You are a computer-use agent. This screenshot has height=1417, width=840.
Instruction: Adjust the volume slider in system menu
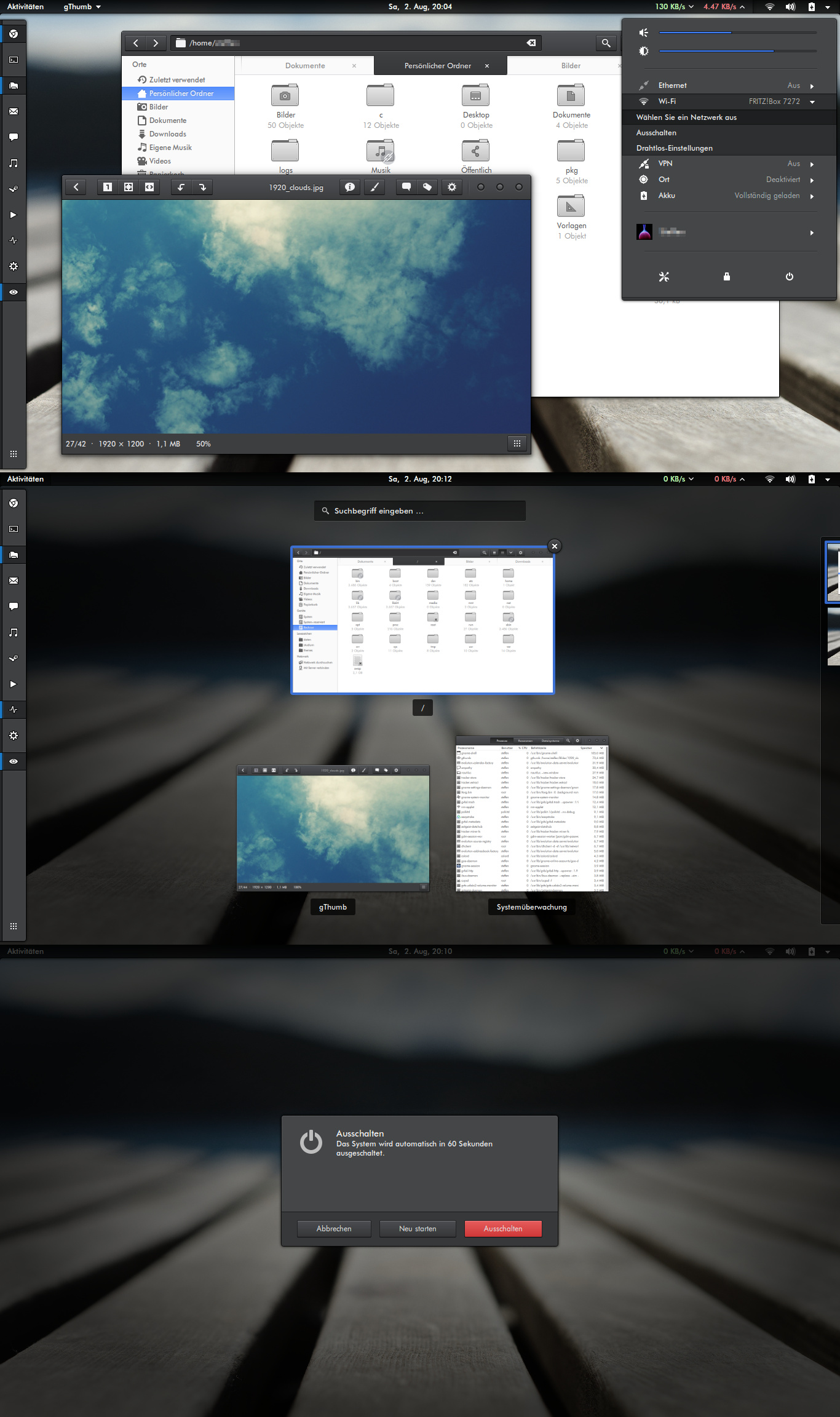[737, 33]
